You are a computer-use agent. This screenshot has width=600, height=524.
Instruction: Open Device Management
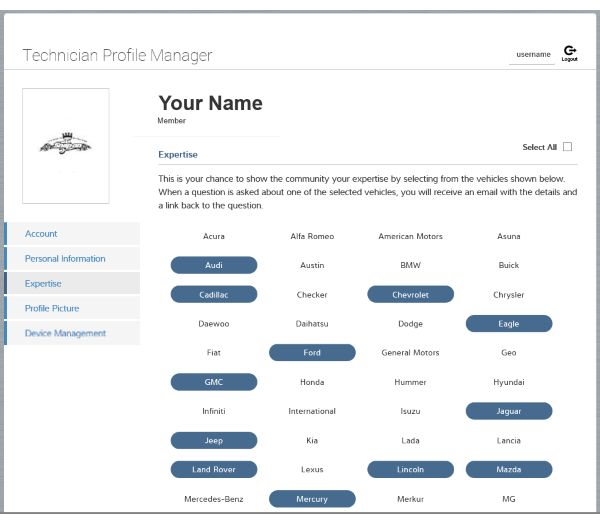[72, 334]
